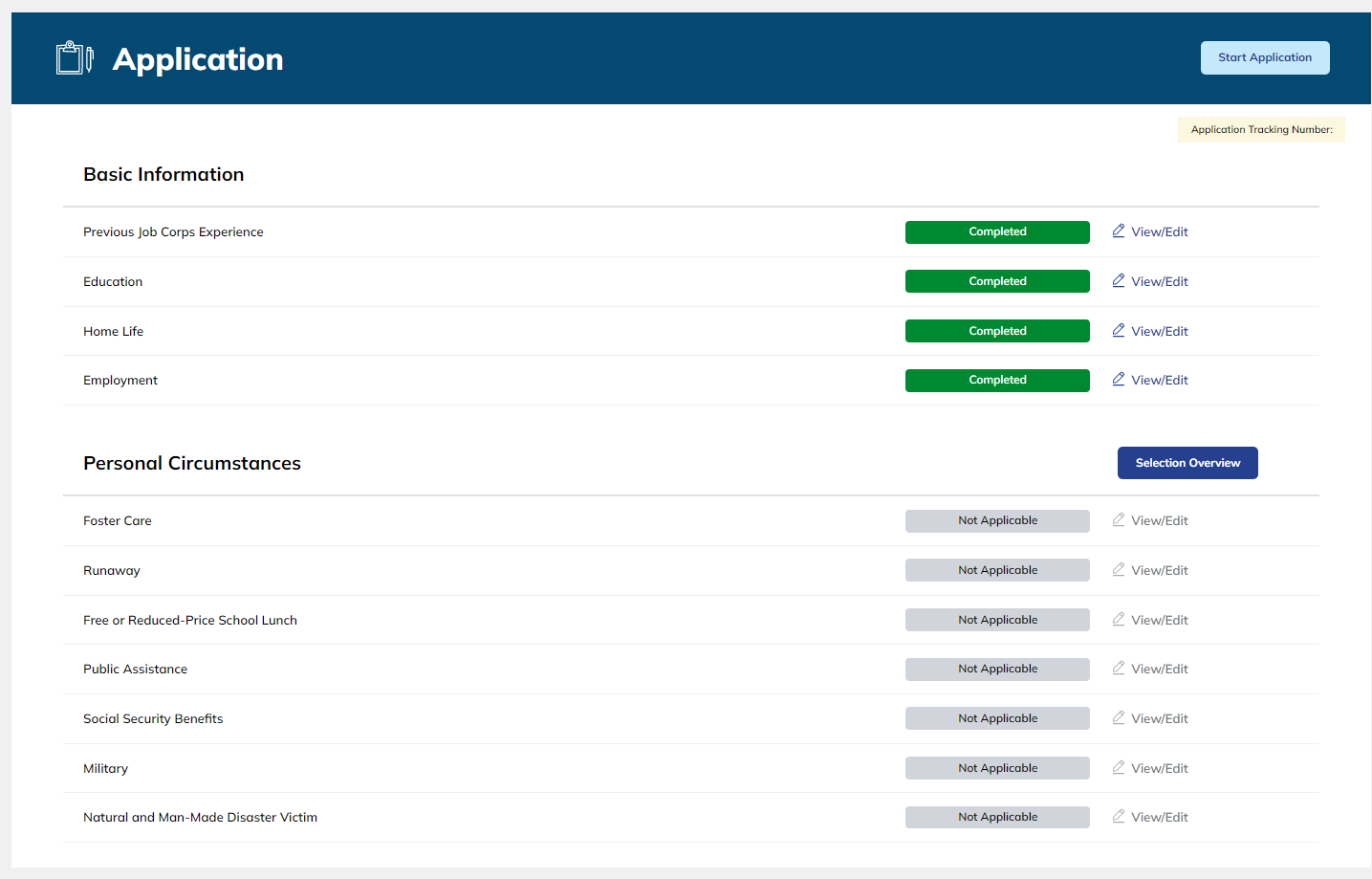
Task: Click the Employment row pencil icon
Action: coord(1118,380)
